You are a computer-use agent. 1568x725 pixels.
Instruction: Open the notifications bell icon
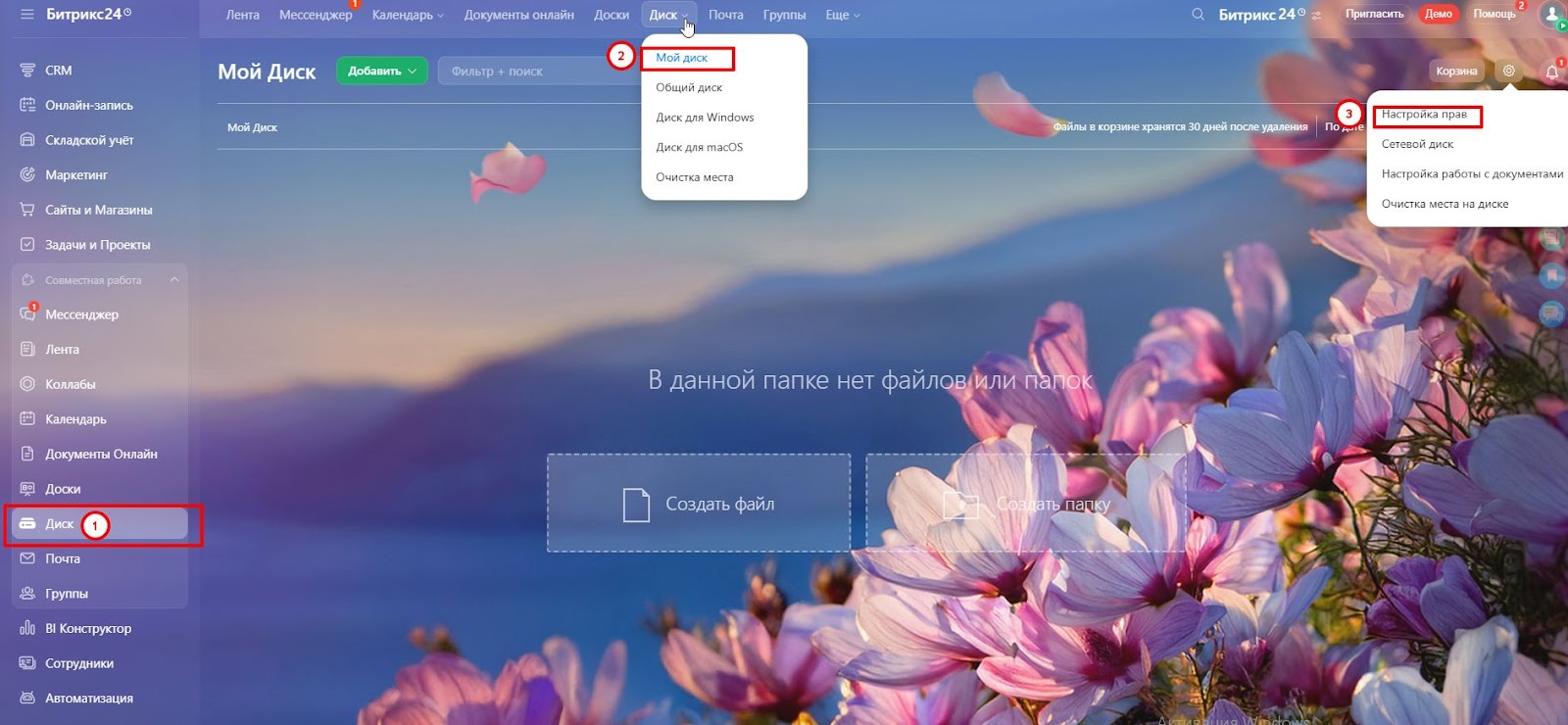pyautogui.click(x=1551, y=72)
